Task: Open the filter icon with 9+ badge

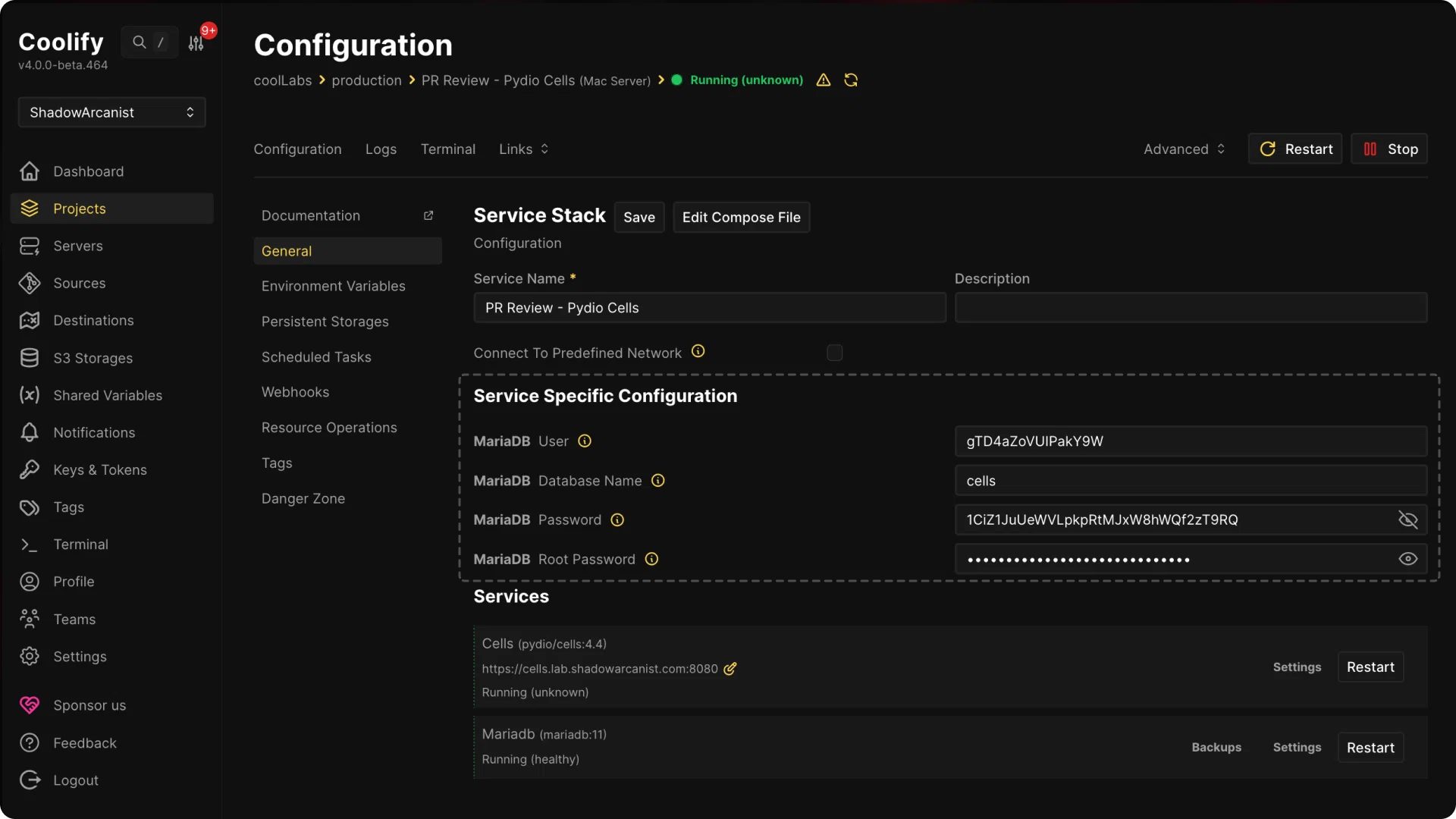Action: pyautogui.click(x=196, y=42)
